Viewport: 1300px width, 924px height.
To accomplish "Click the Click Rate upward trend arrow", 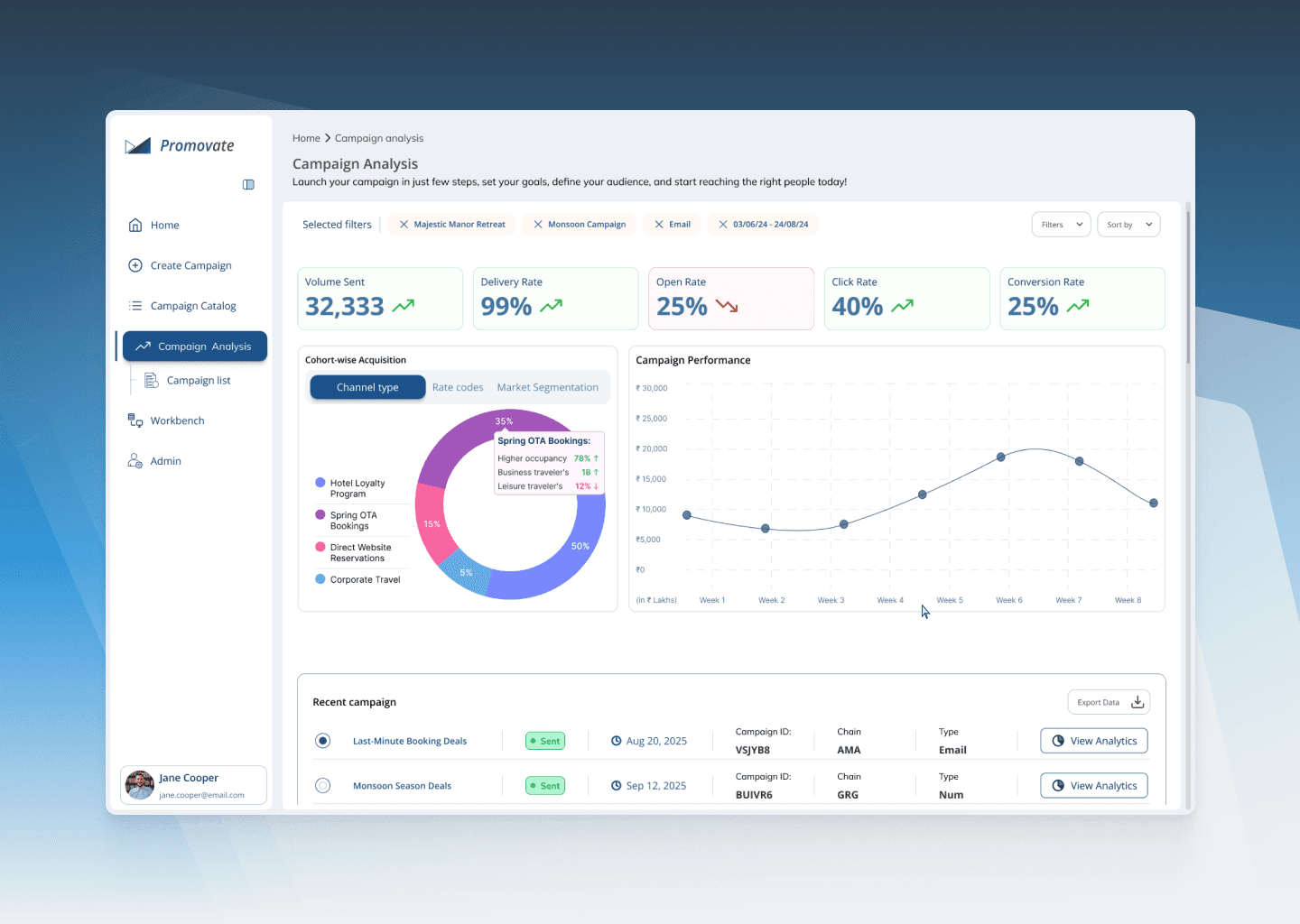I will click(903, 306).
